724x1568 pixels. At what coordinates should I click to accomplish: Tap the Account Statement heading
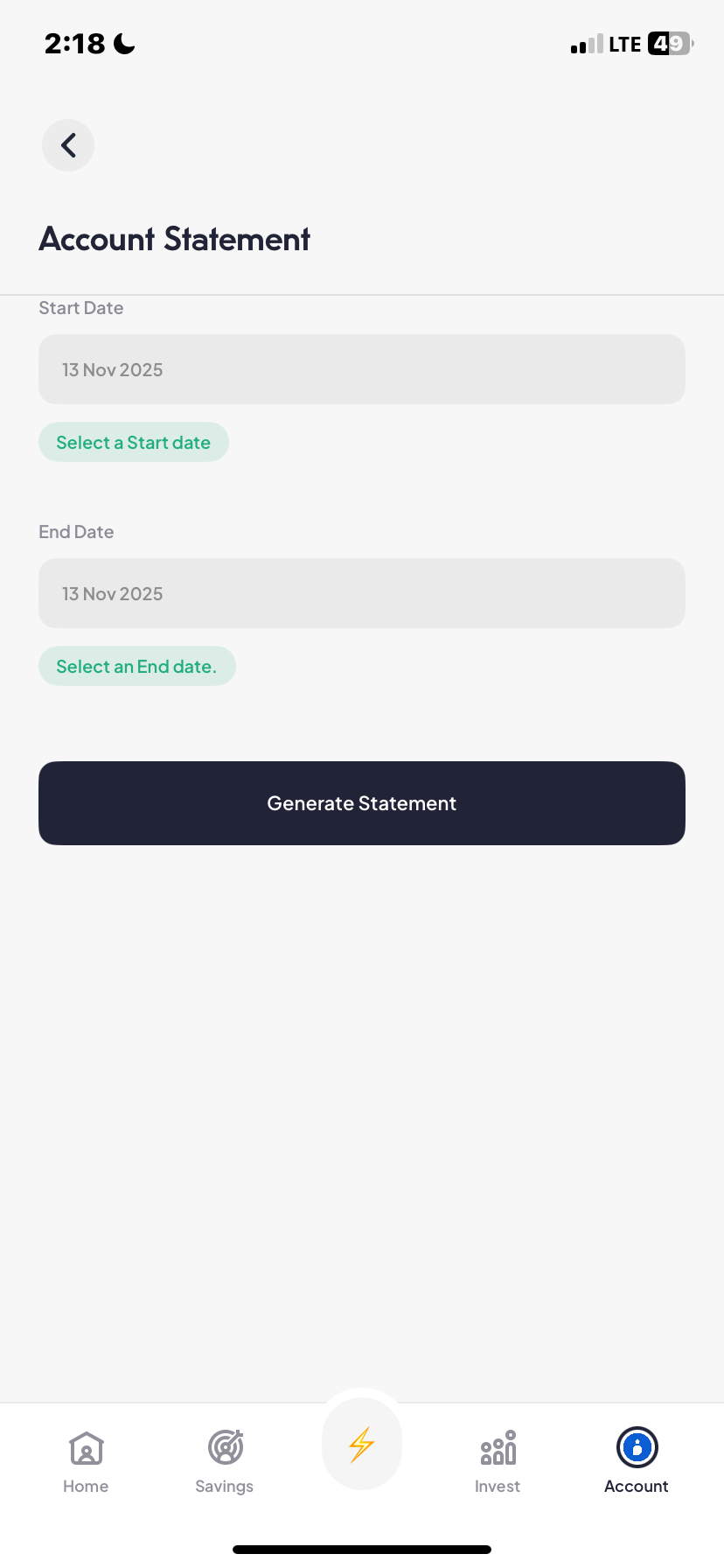pyautogui.click(x=175, y=239)
